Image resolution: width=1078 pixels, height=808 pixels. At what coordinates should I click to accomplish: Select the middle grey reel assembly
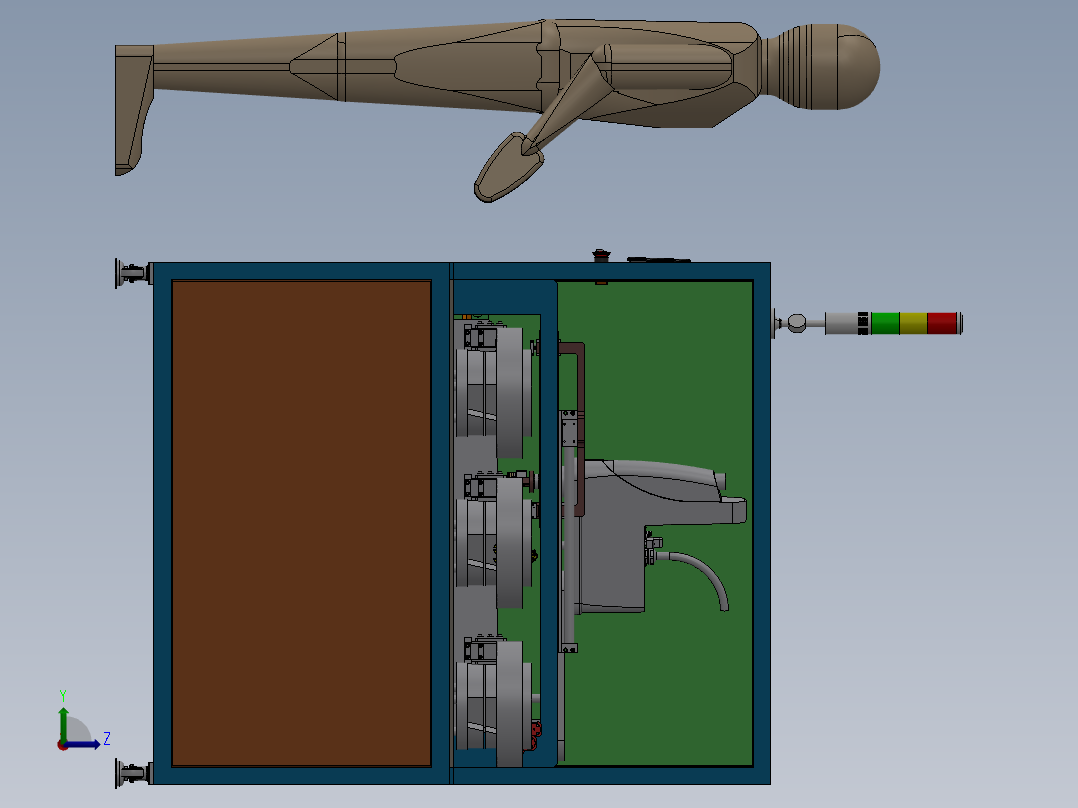click(494, 541)
